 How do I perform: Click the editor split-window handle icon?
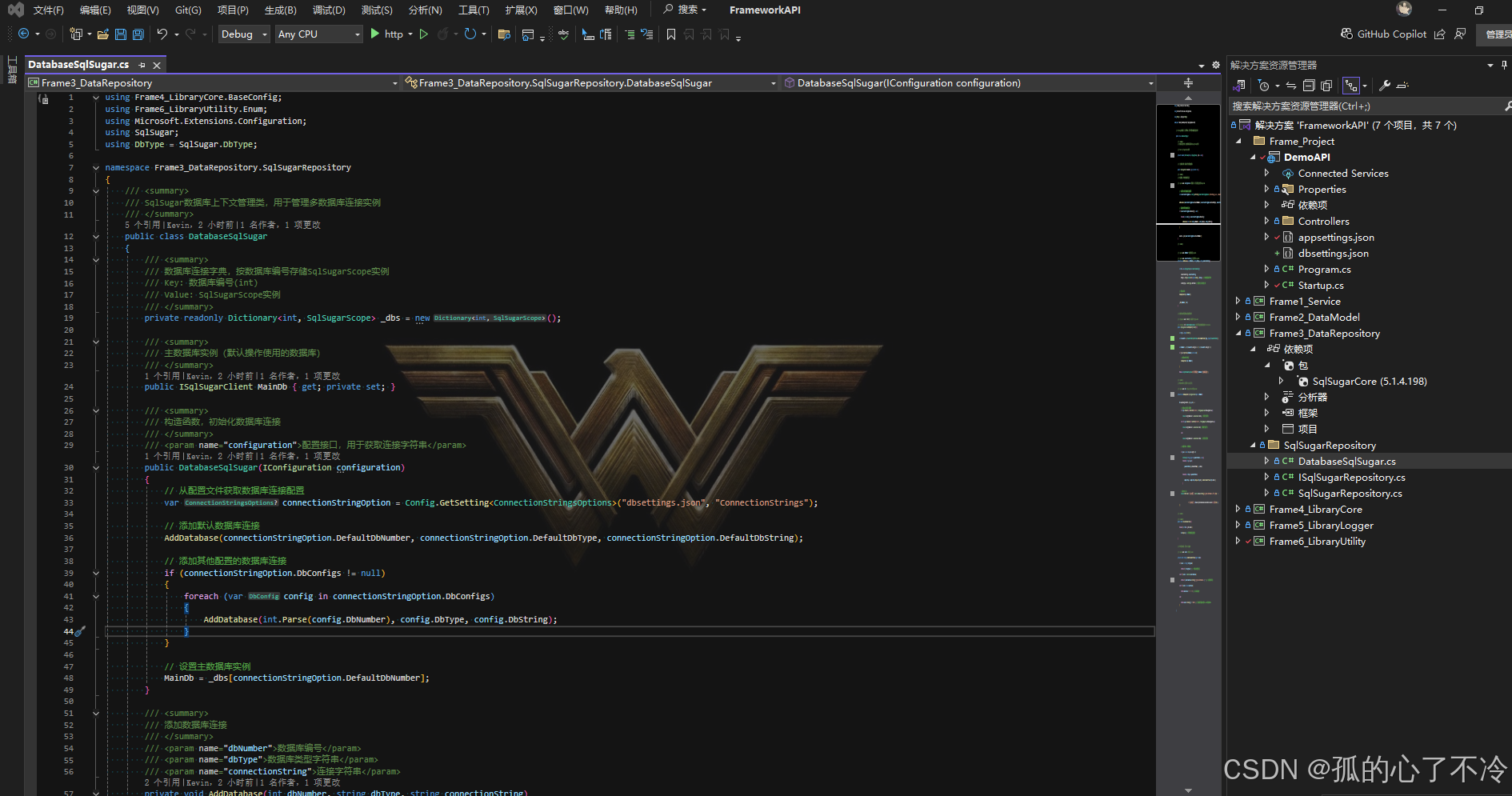click(x=1188, y=82)
